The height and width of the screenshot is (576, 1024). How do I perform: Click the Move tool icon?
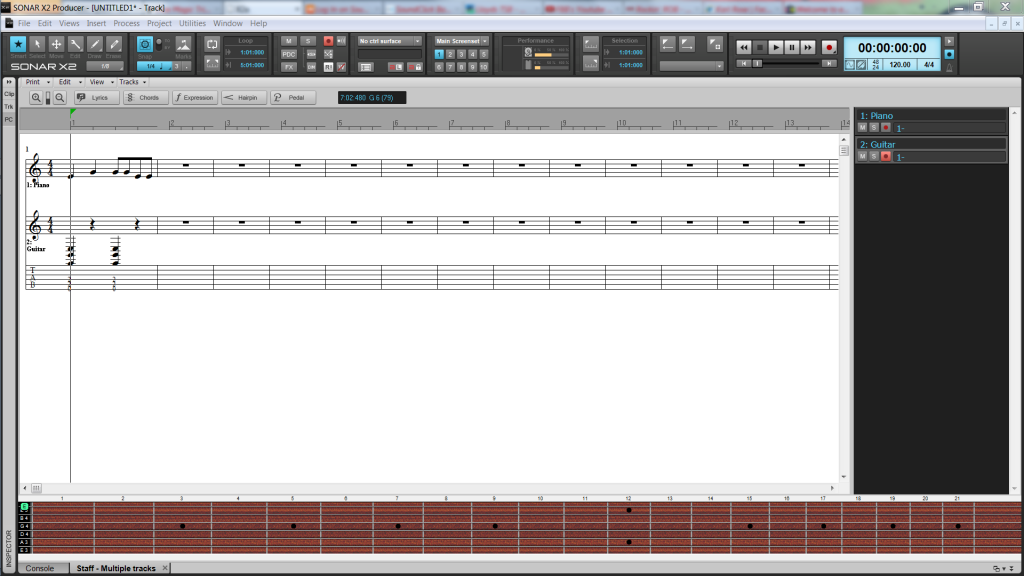(56, 45)
